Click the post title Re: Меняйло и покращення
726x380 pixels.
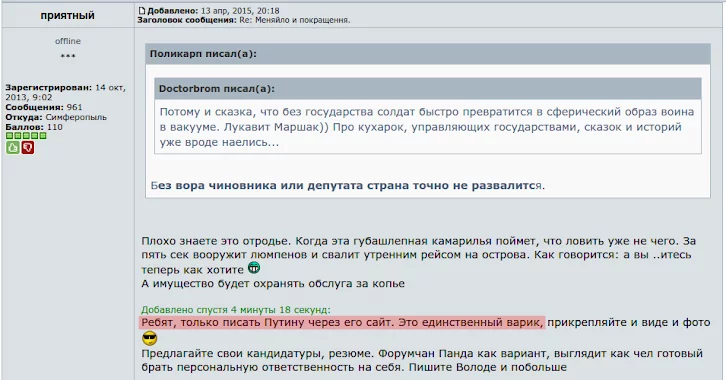point(294,20)
